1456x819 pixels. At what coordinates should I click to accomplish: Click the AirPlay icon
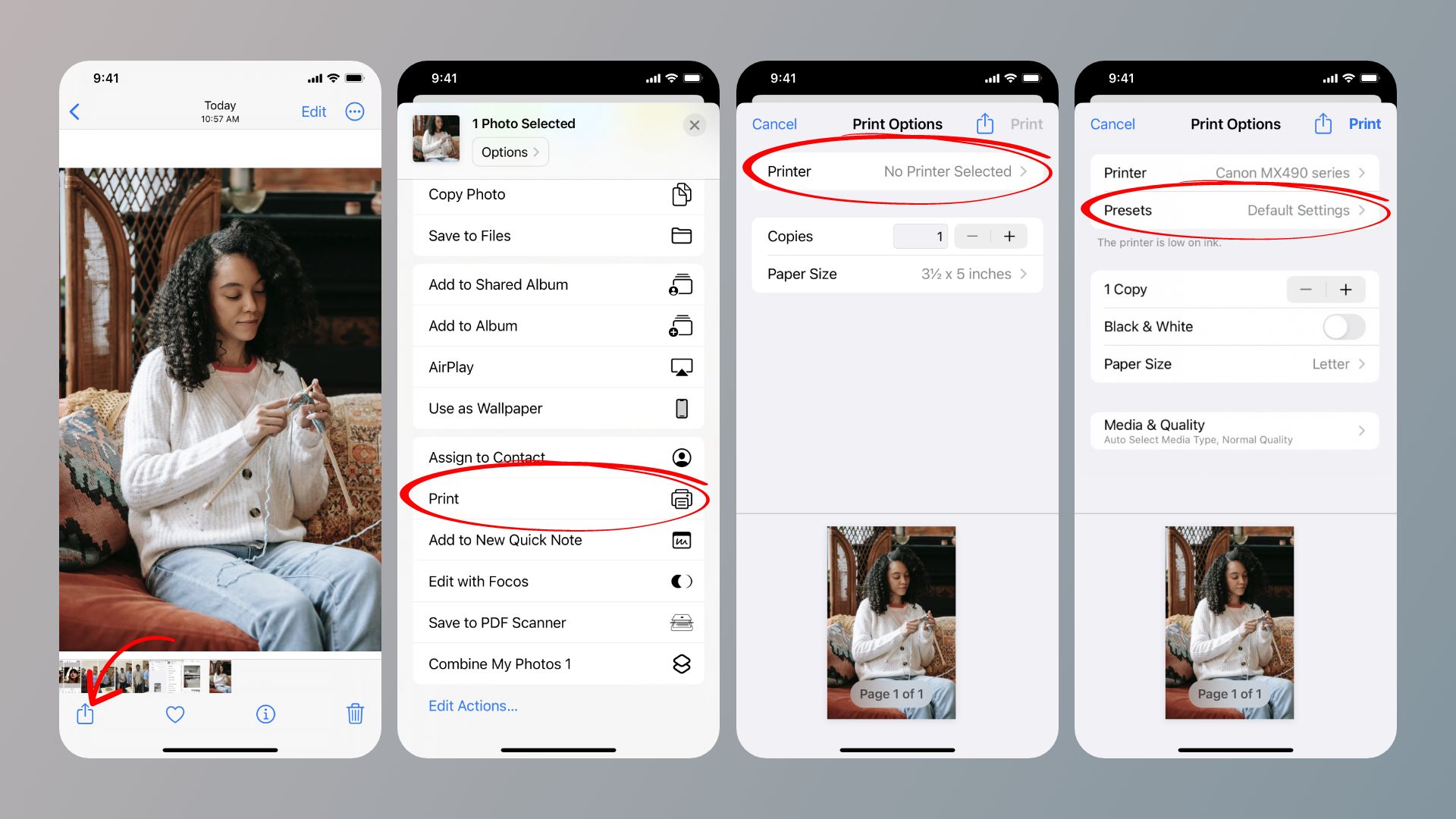(682, 367)
